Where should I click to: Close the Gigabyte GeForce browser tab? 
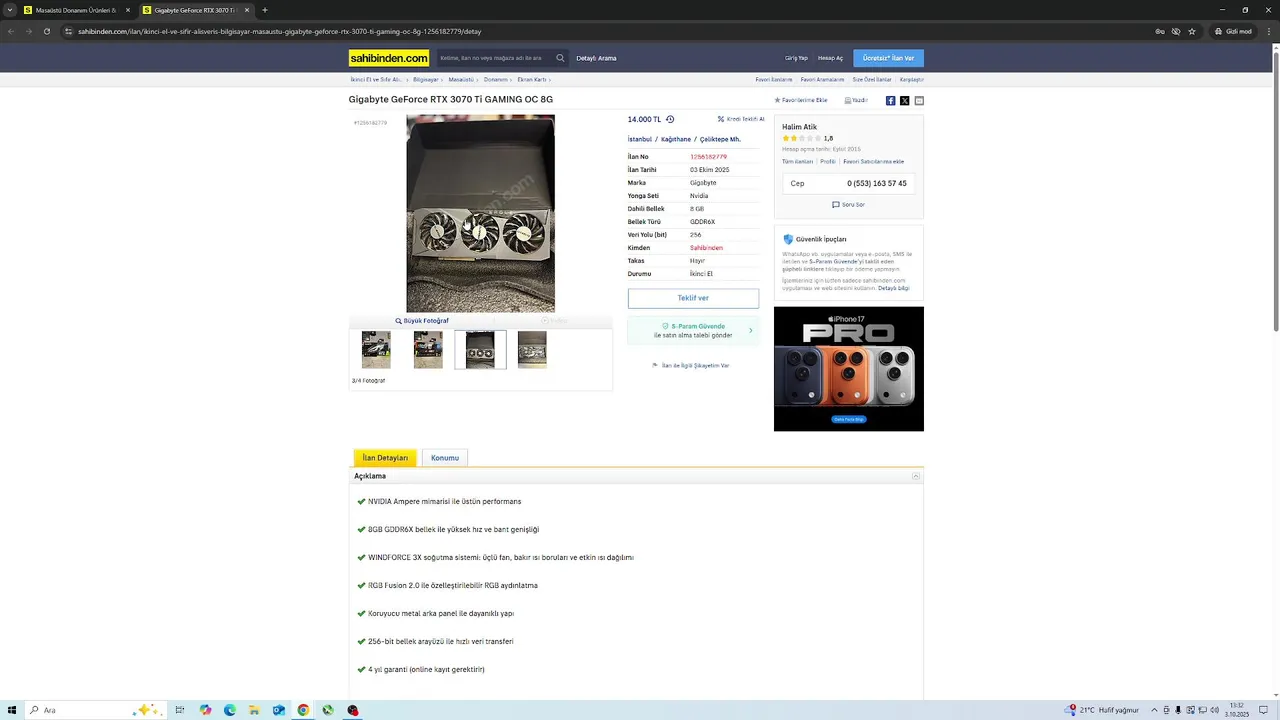tap(247, 10)
